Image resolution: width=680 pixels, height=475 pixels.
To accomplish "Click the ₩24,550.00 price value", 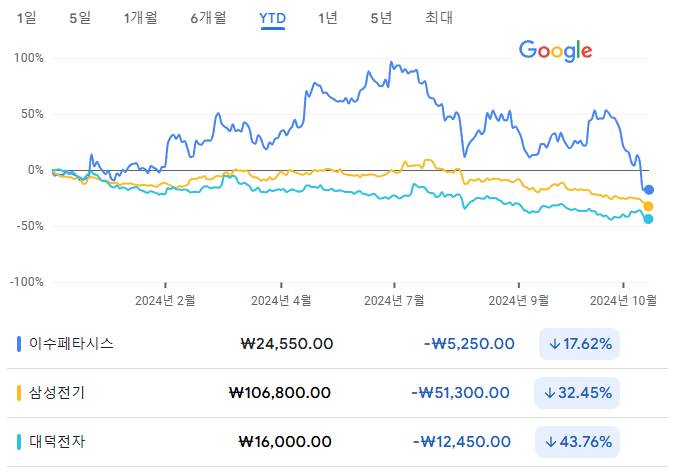I will tap(287, 344).
